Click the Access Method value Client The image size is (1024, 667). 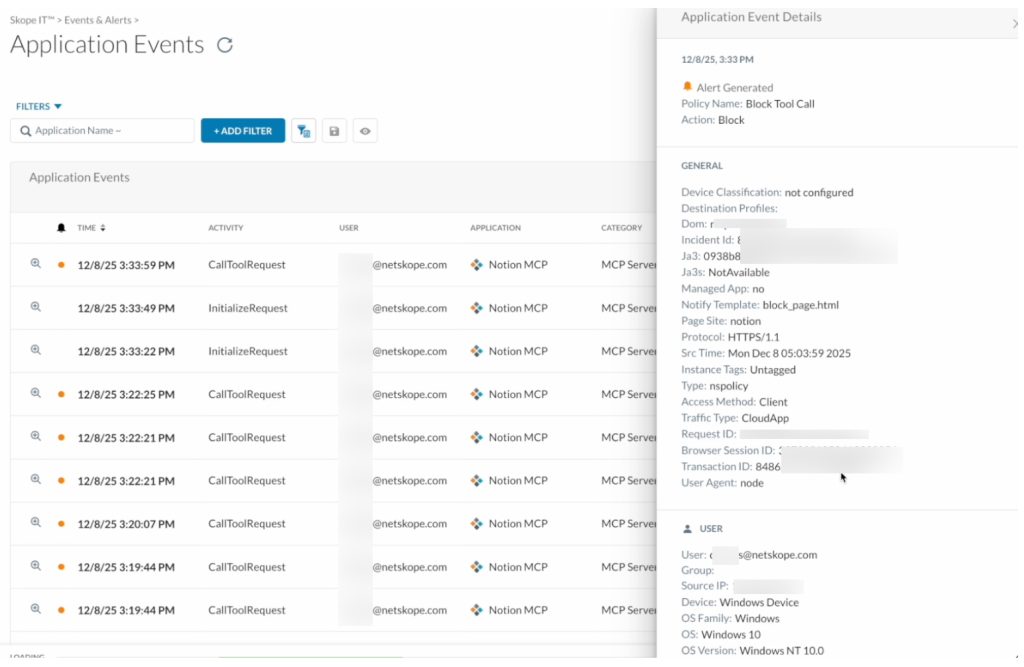pyautogui.click(x=773, y=402)
